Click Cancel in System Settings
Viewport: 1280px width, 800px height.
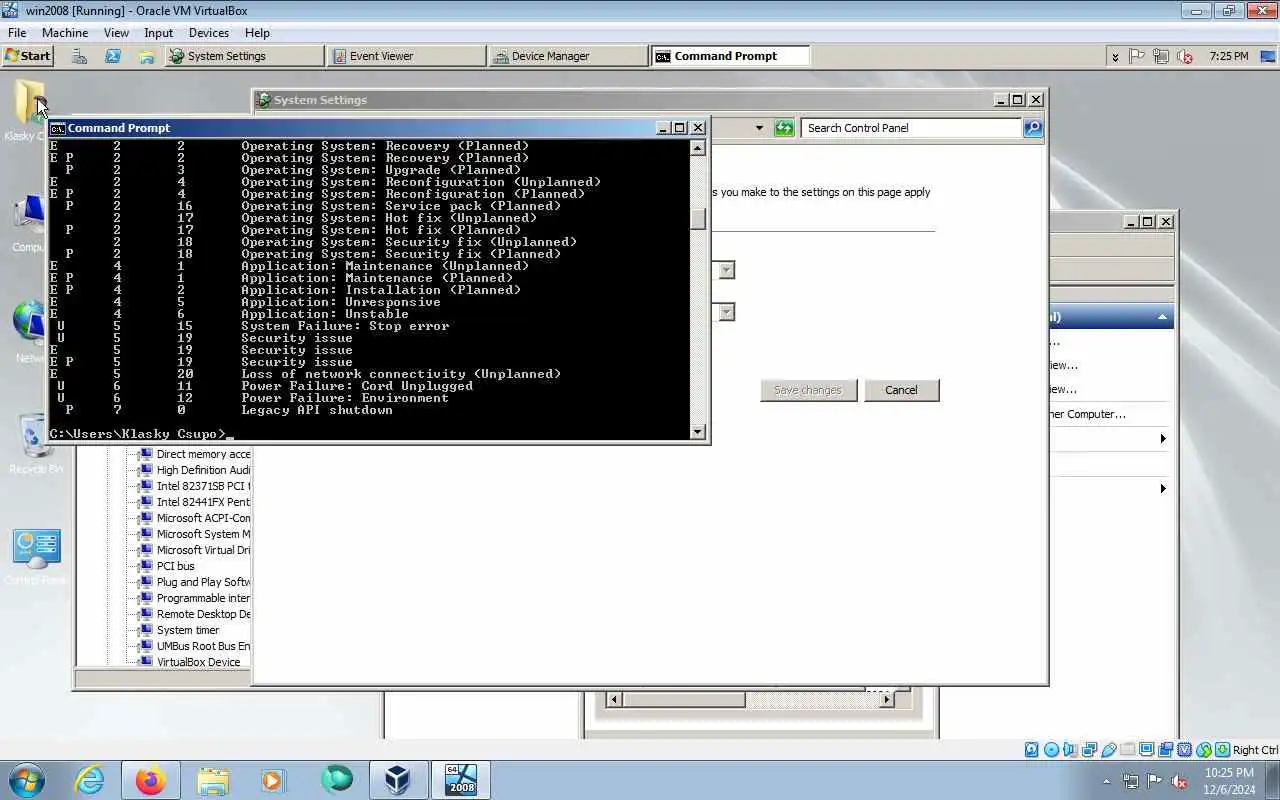pyautogui.click(x=901, y=390)
